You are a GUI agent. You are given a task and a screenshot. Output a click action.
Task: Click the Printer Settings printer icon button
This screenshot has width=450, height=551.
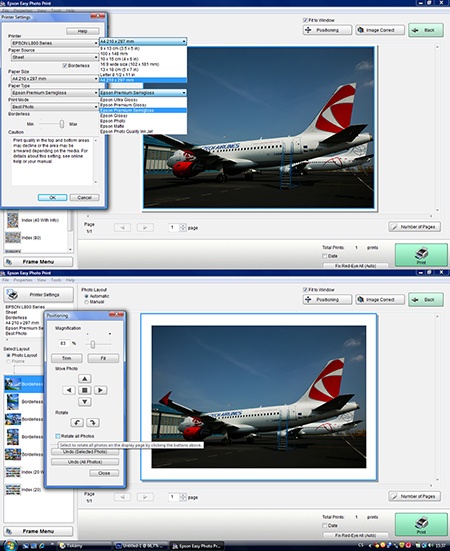[39, 294]
